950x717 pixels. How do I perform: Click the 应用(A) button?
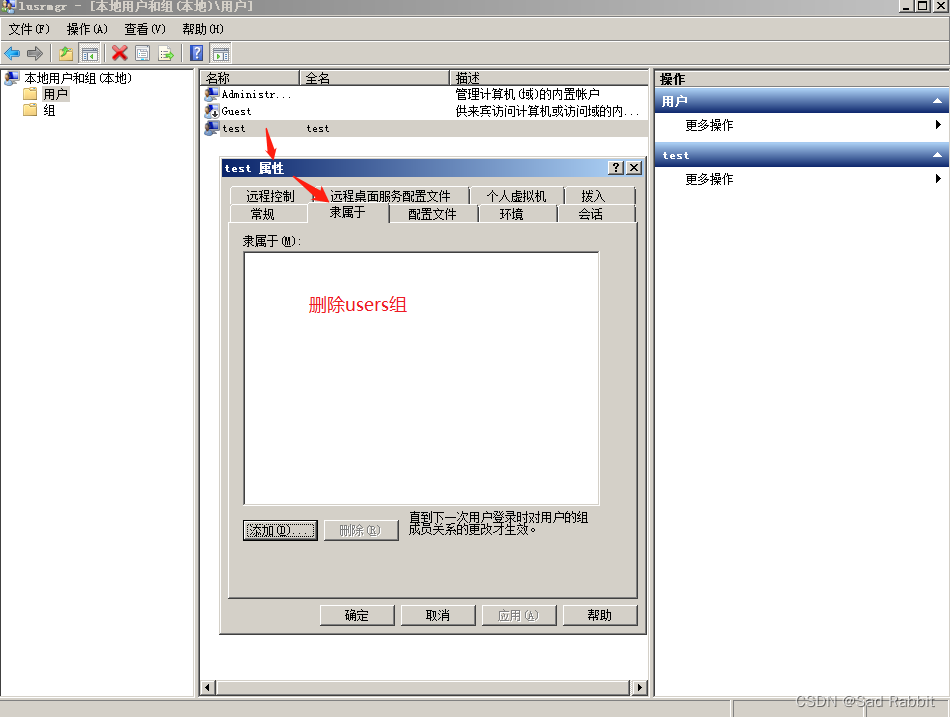coord(519,615)
